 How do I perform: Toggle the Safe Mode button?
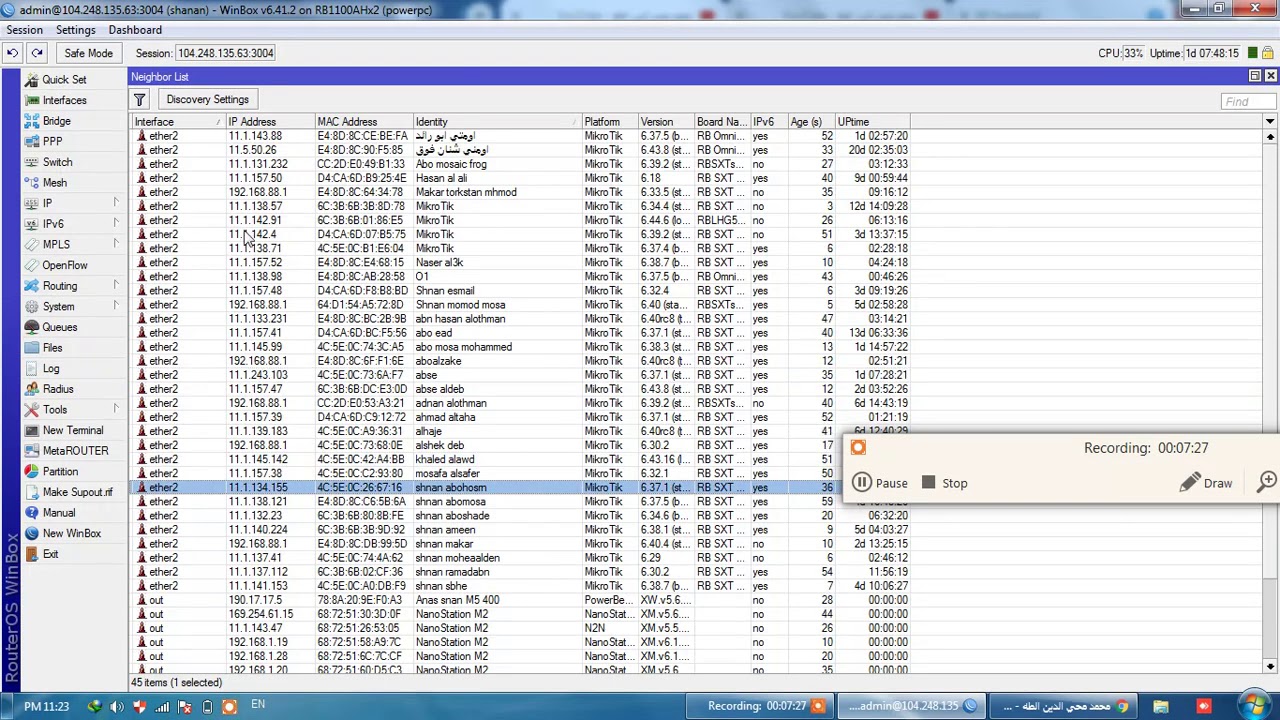tap(88, 53)
